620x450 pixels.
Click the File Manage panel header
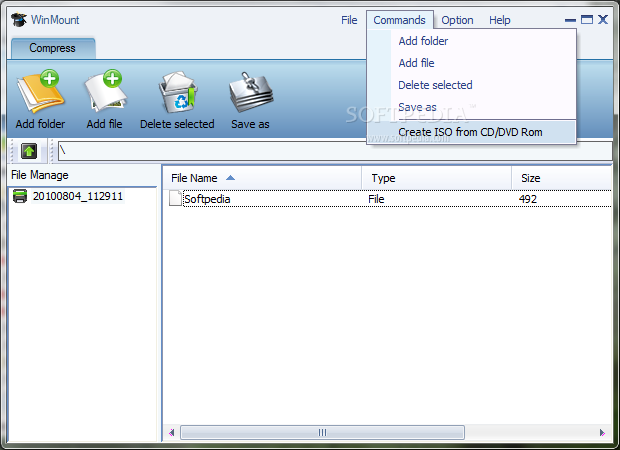pos(82,175)
